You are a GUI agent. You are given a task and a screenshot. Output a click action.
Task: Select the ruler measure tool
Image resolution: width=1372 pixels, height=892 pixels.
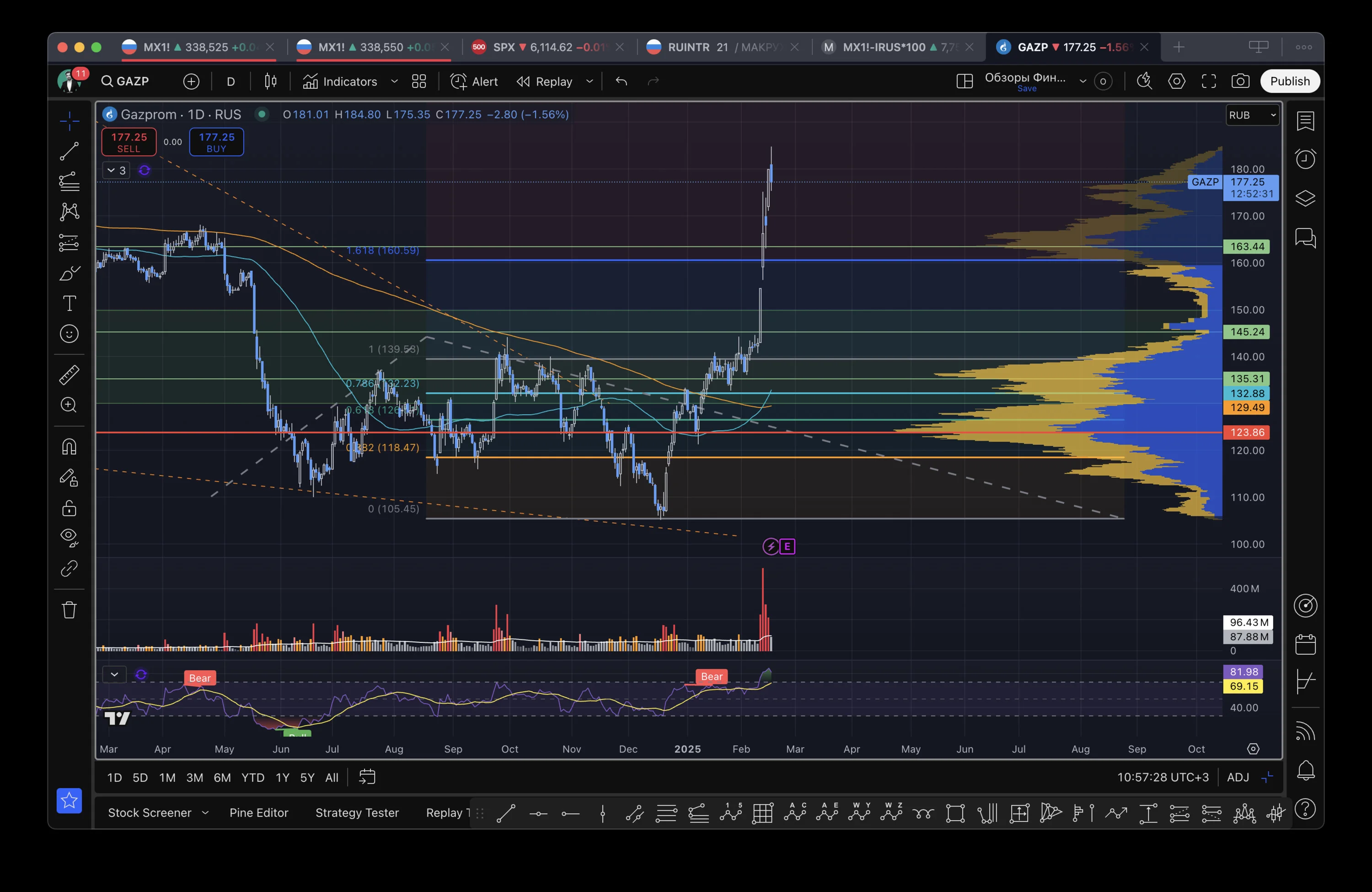(69, 374)
